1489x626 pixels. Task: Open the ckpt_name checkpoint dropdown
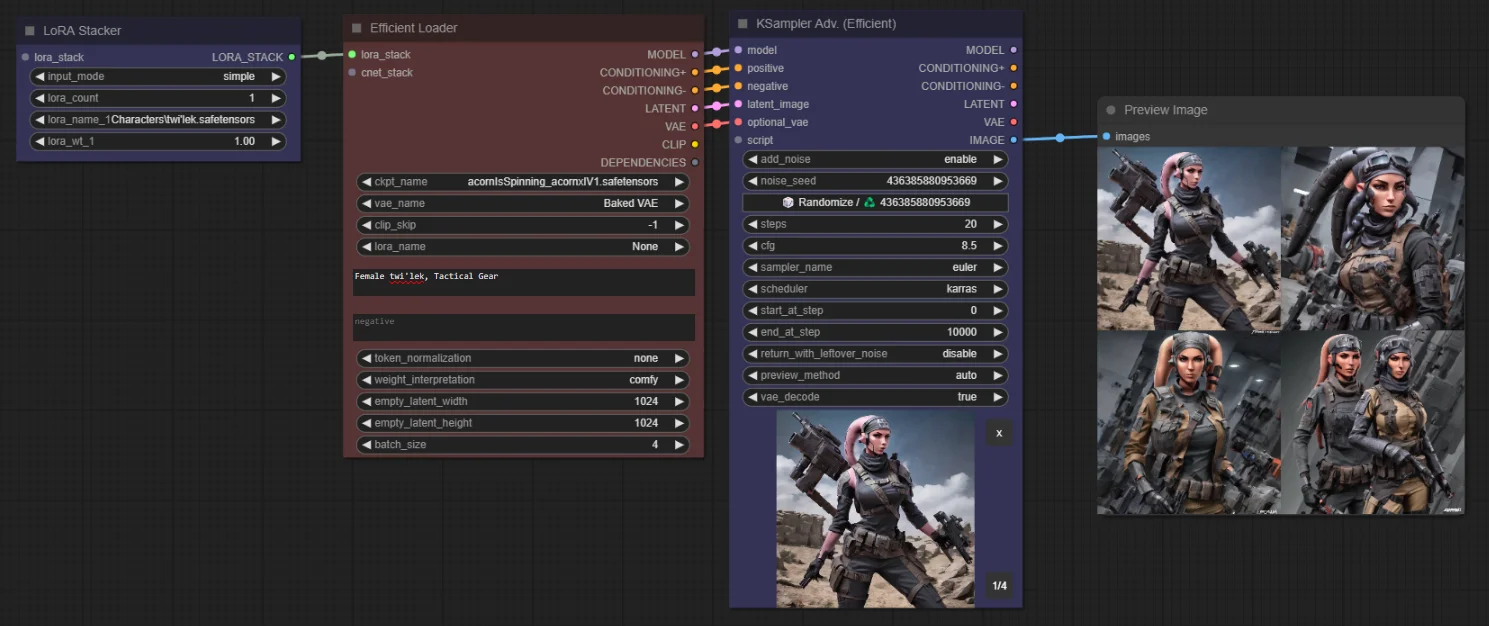523,182
